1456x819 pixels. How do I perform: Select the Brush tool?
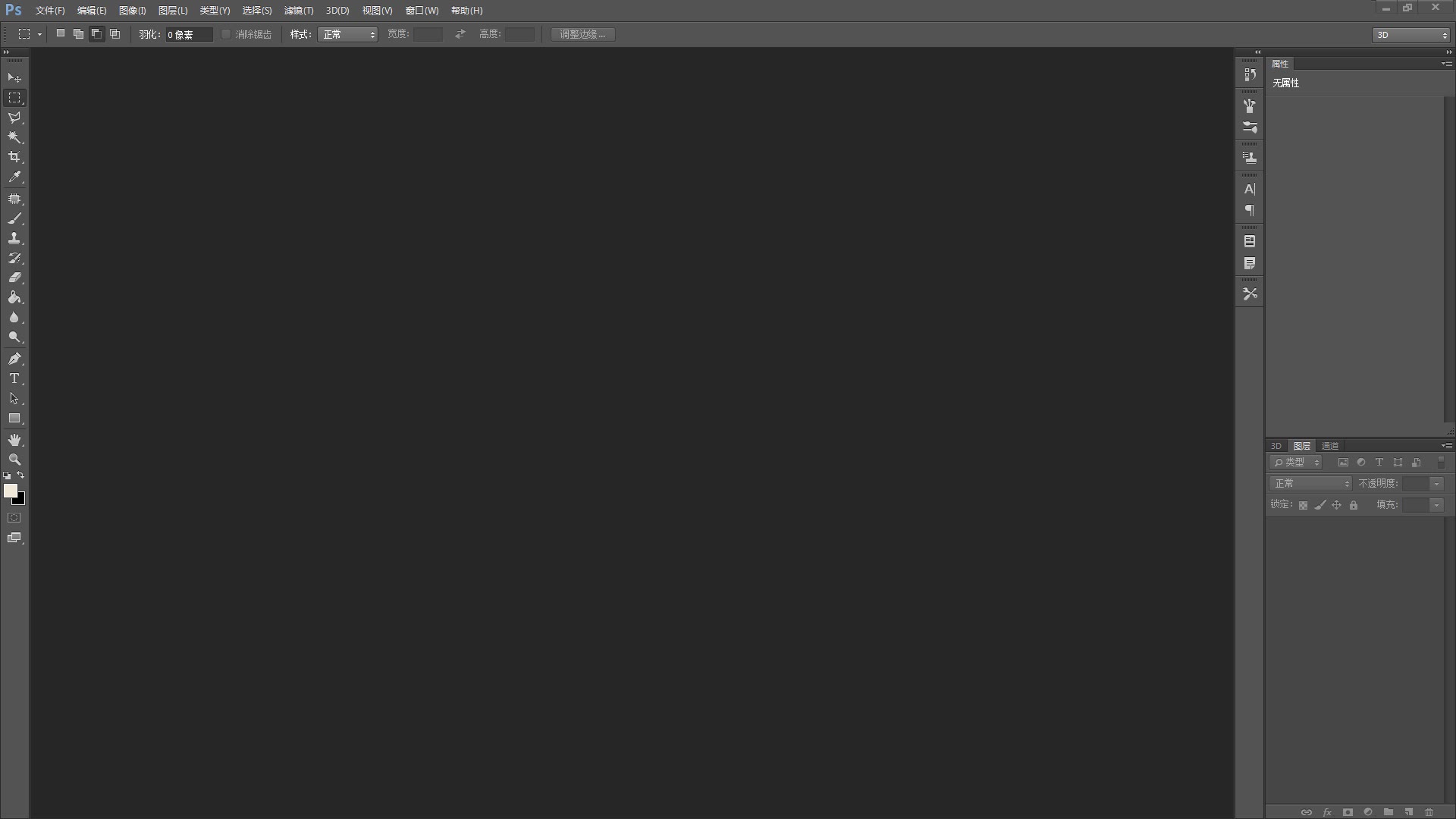pos(15,217)
